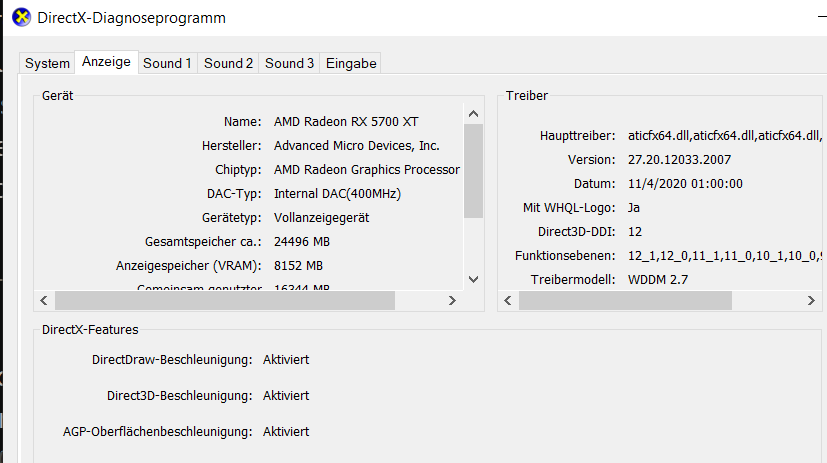827x463 pixels.
Task: Click the Gerät horizontal scrollbar thumb
Action: (x=225, y=300)
